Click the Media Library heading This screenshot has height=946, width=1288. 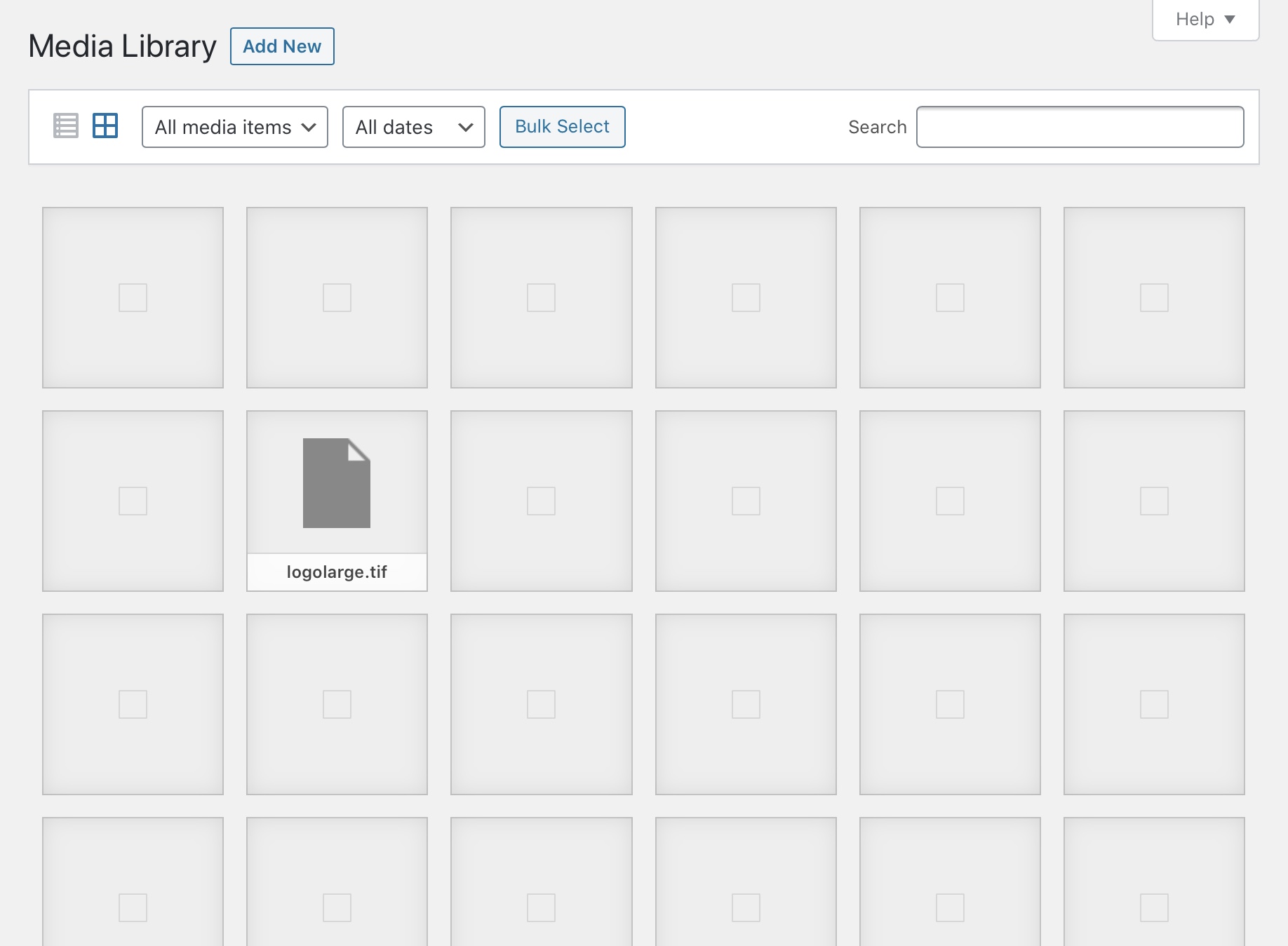click(122, 46)
